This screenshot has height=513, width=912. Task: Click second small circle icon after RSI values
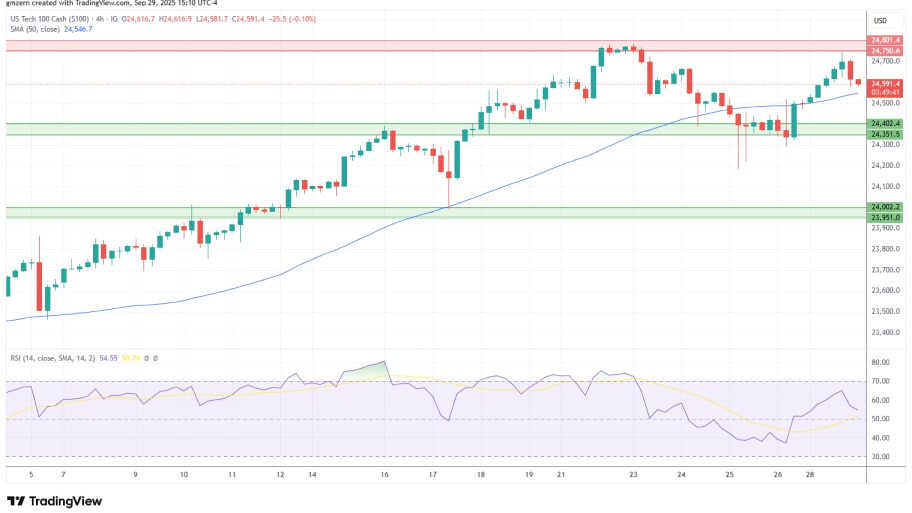point(155,357)
